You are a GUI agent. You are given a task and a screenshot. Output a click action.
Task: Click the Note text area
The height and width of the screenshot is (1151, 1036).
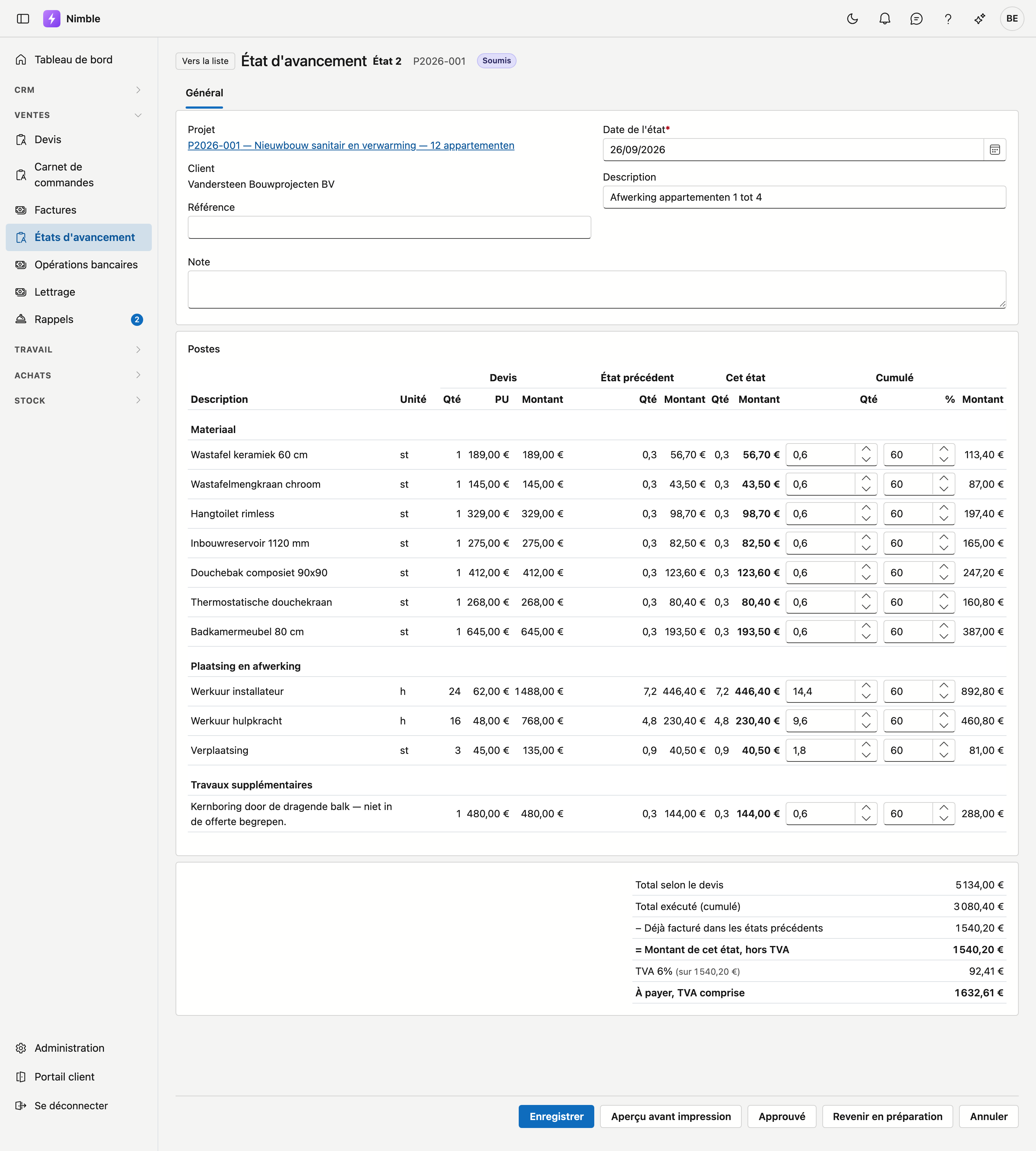point(596,290)
